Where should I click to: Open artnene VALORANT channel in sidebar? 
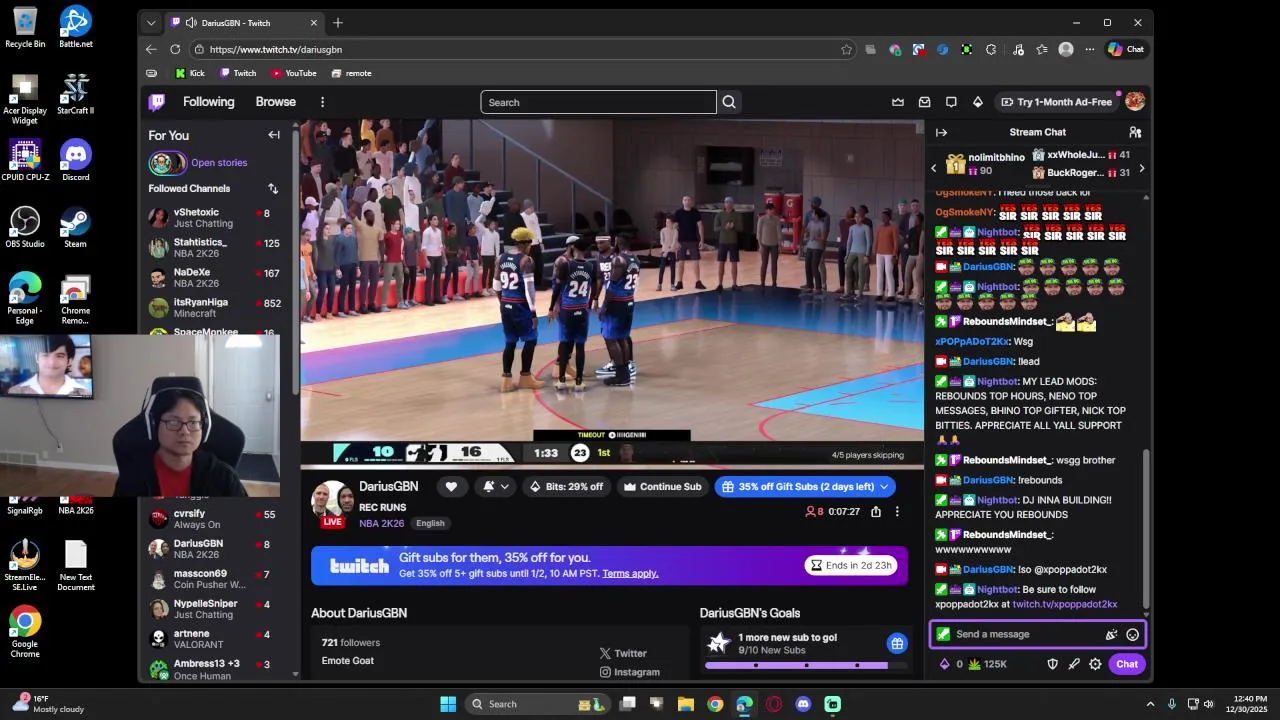[215, 639]
